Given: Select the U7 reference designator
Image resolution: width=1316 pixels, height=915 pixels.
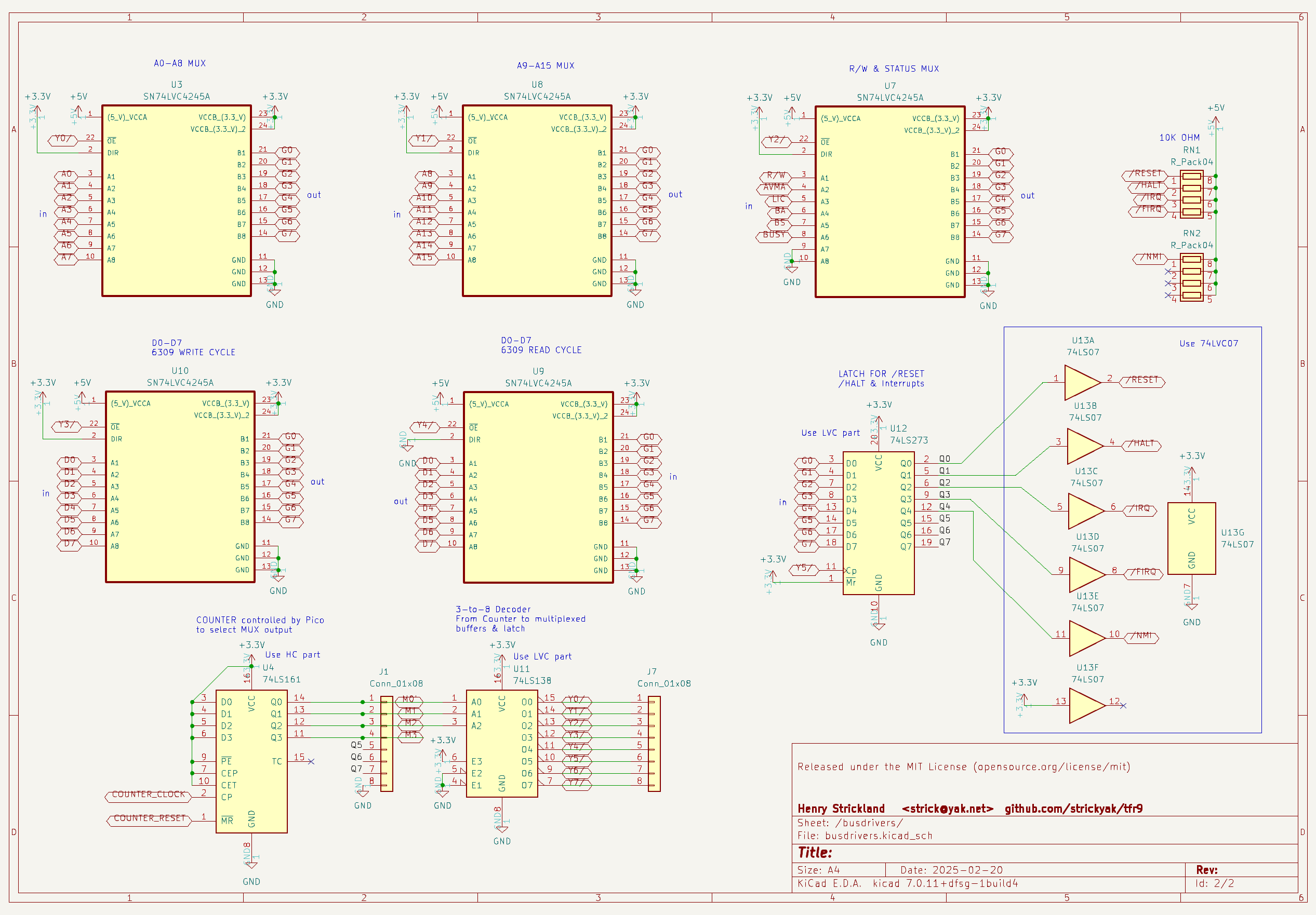Looking at the screenshot, I should (889, 86).
